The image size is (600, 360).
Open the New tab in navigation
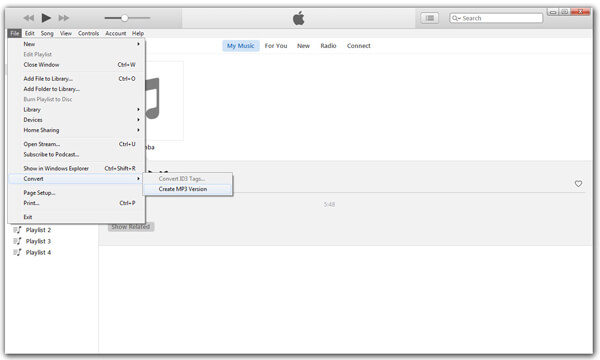[x=303, y=46]
